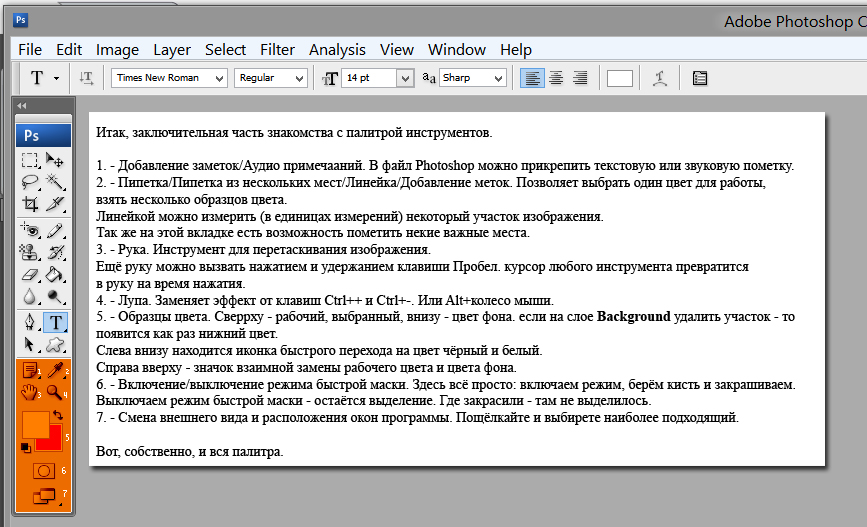Center the text alignment
Screen dimensions: 867x527
556,78
